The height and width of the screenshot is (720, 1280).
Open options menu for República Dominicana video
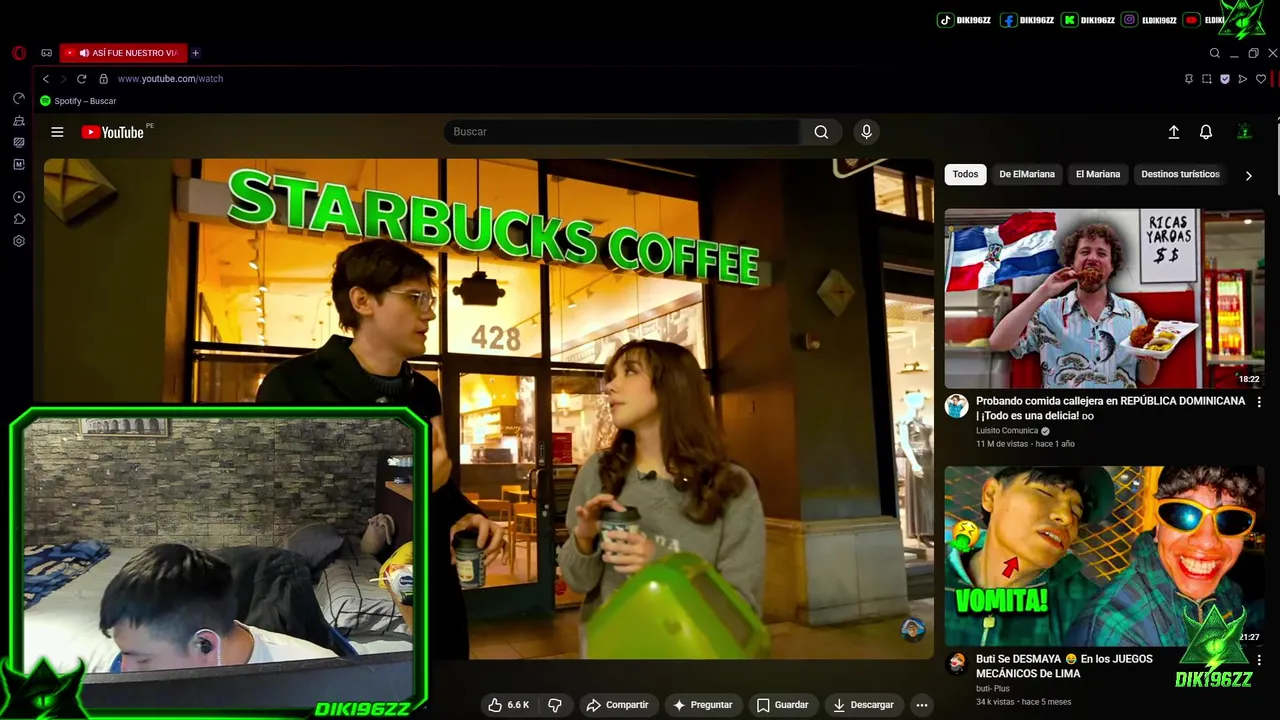pyautogui.click(x=1259, y=402)
